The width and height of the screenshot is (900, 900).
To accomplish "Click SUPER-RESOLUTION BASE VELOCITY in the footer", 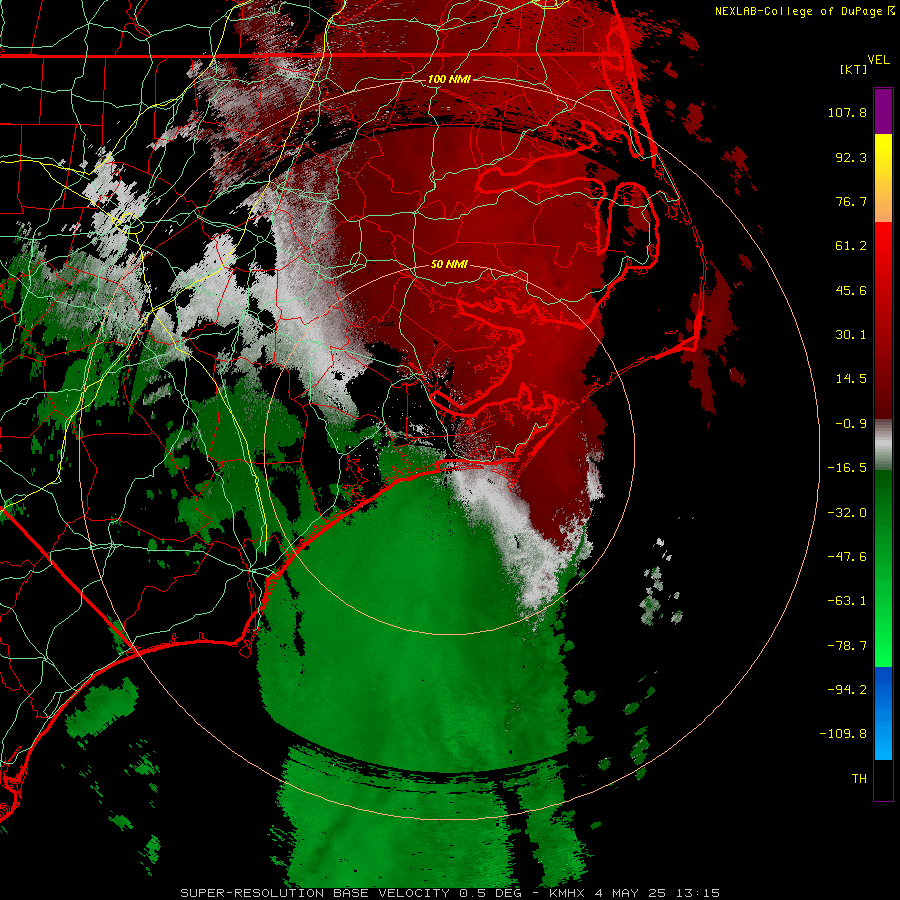I will [x=315, y=893].
